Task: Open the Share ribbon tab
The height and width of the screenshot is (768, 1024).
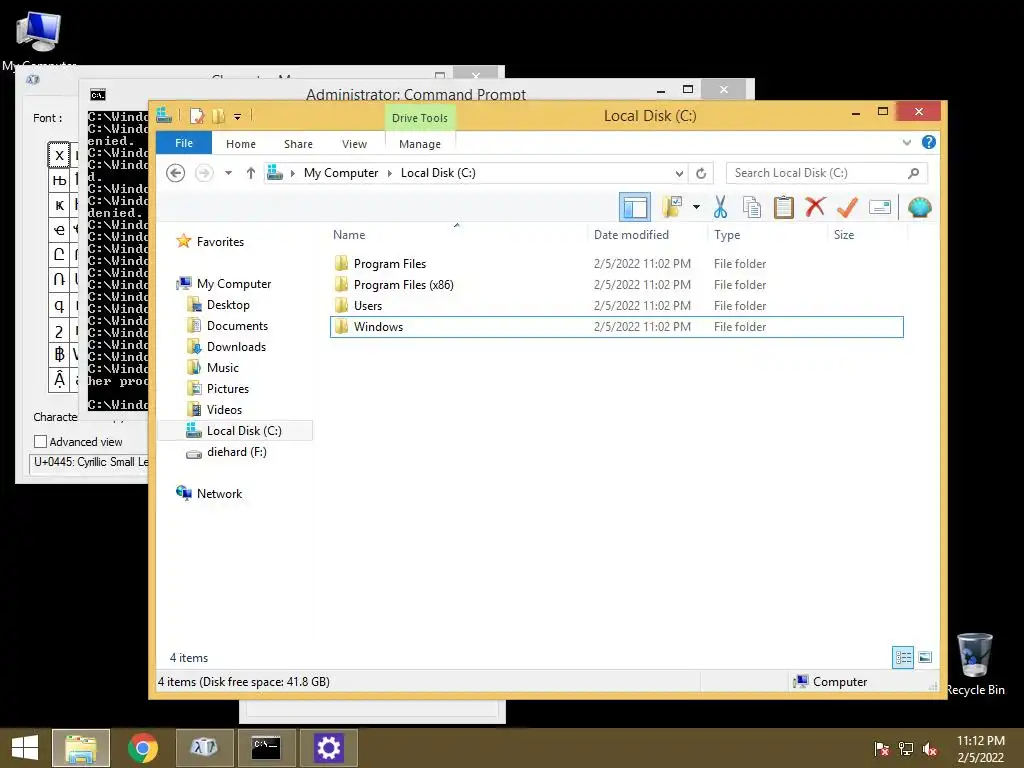Action: coord(298,144)
